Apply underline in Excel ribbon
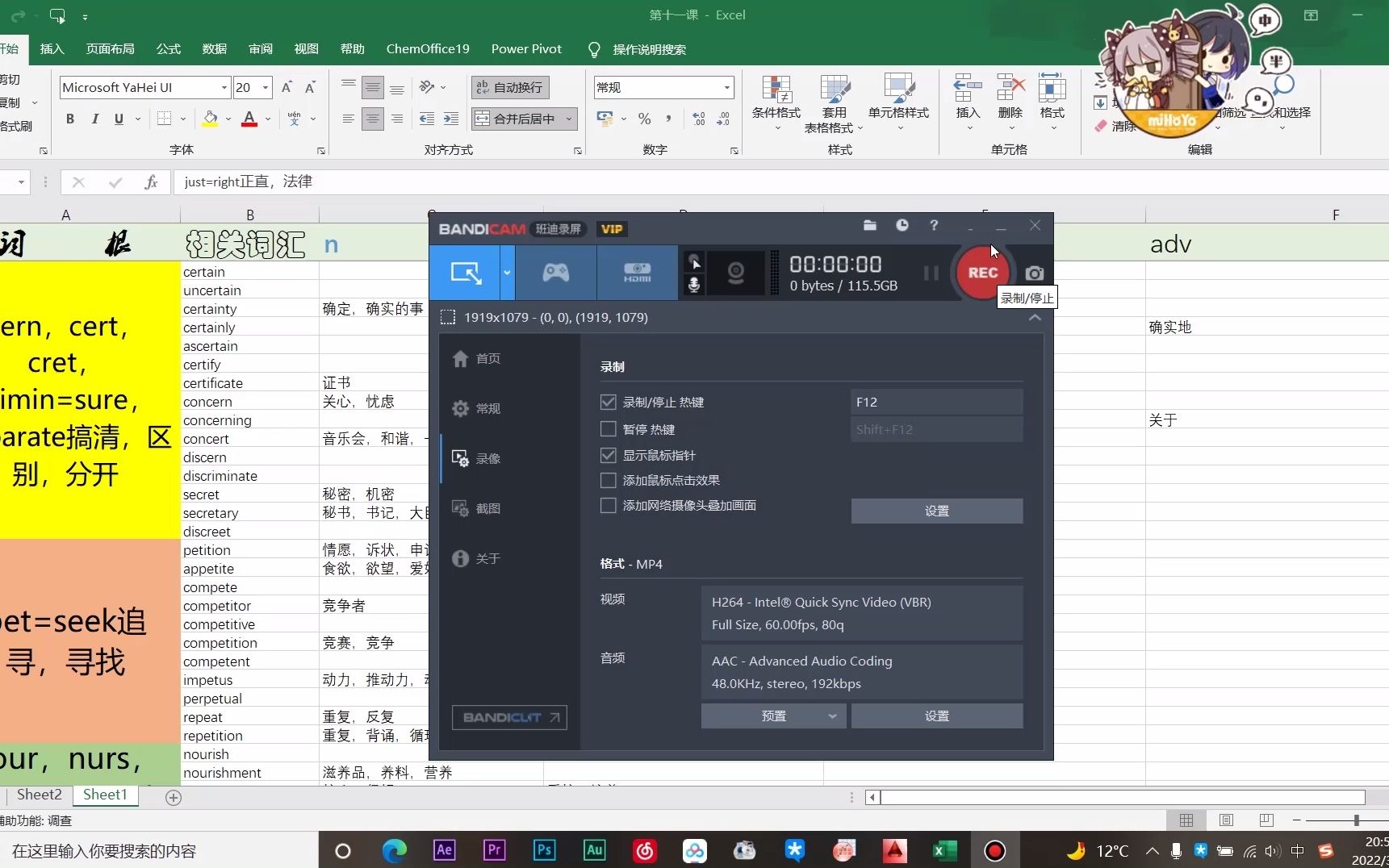Viewport: 1389px width, 868px height. coord(119,119)
